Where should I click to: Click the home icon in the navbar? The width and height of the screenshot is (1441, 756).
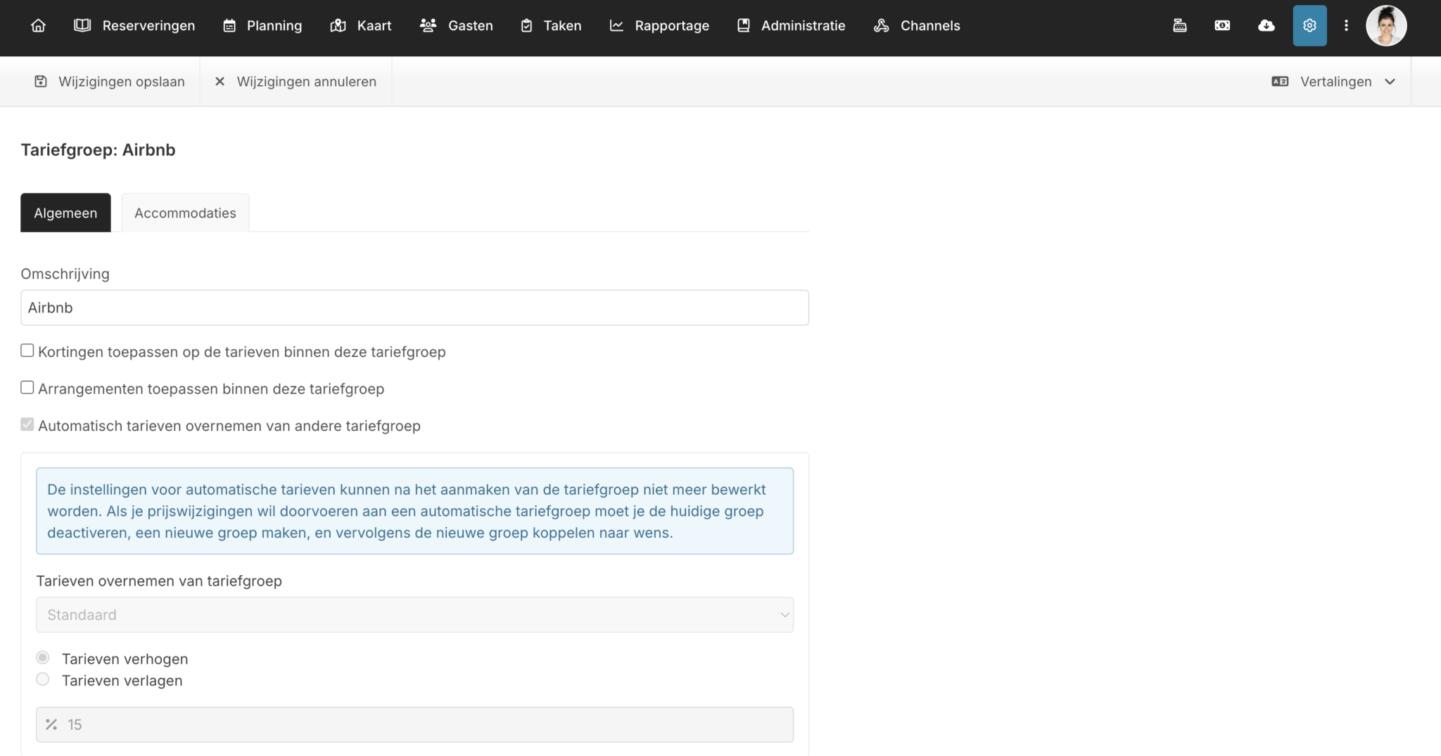click(x=38, y=26)
